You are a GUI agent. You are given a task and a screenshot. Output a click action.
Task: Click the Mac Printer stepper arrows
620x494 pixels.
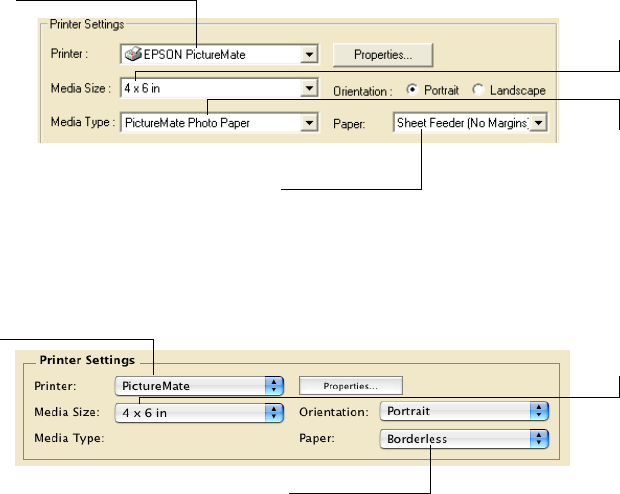pyautogui.click(x=274, y=386)
